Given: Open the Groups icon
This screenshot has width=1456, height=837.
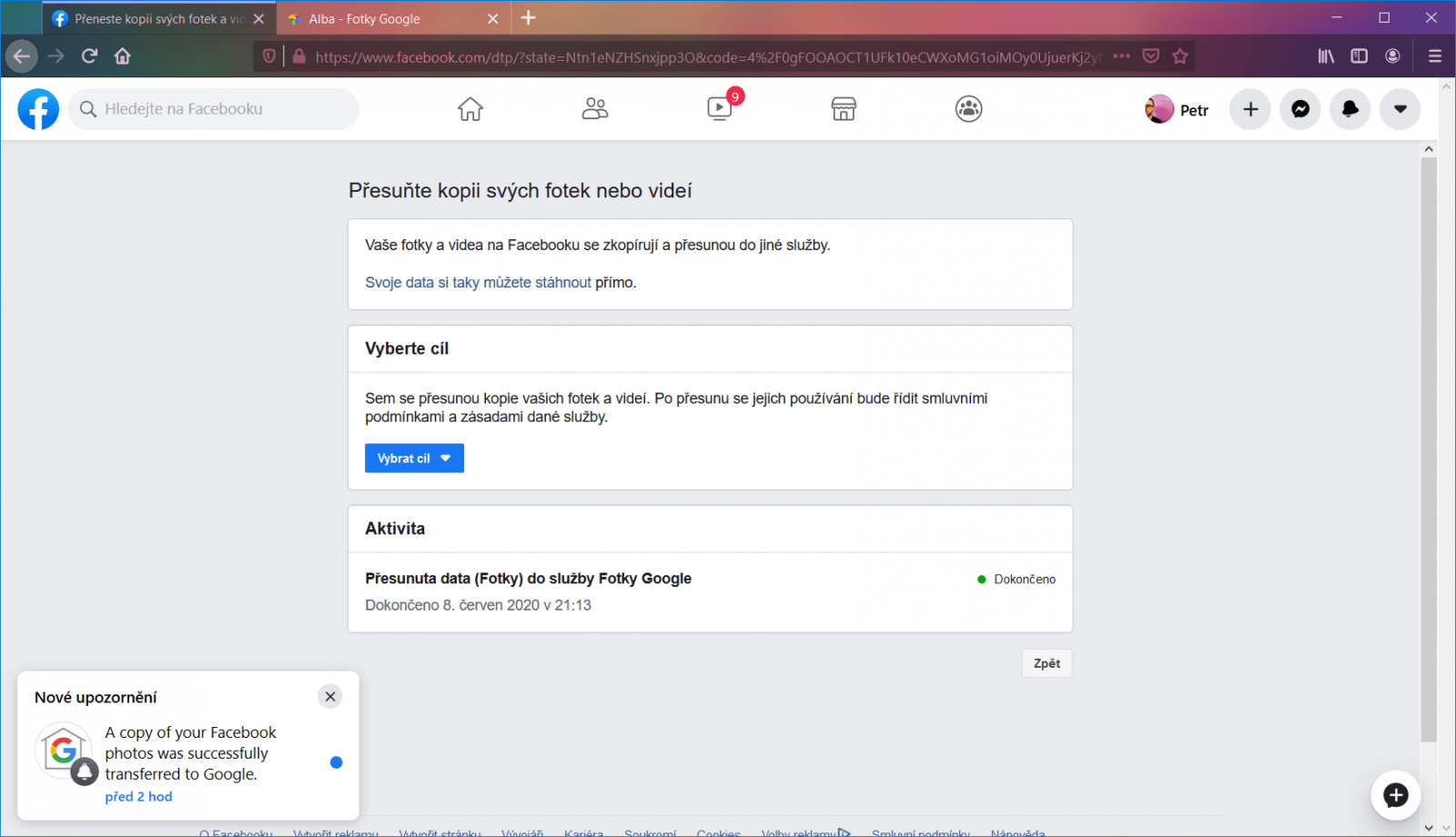Looking at the screenshot, I should (968, 109).
